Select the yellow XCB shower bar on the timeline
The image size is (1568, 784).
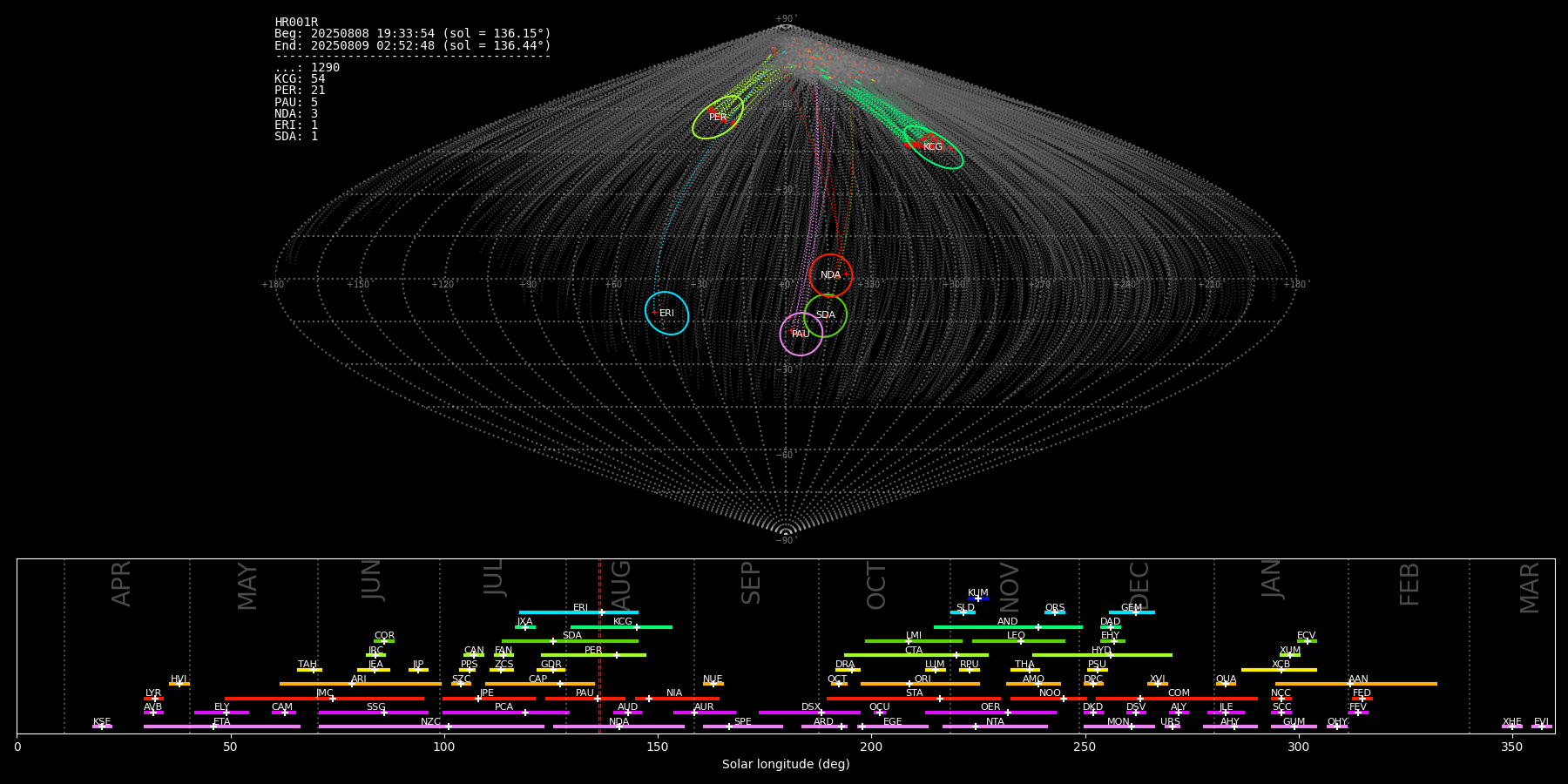[1279, 670]
